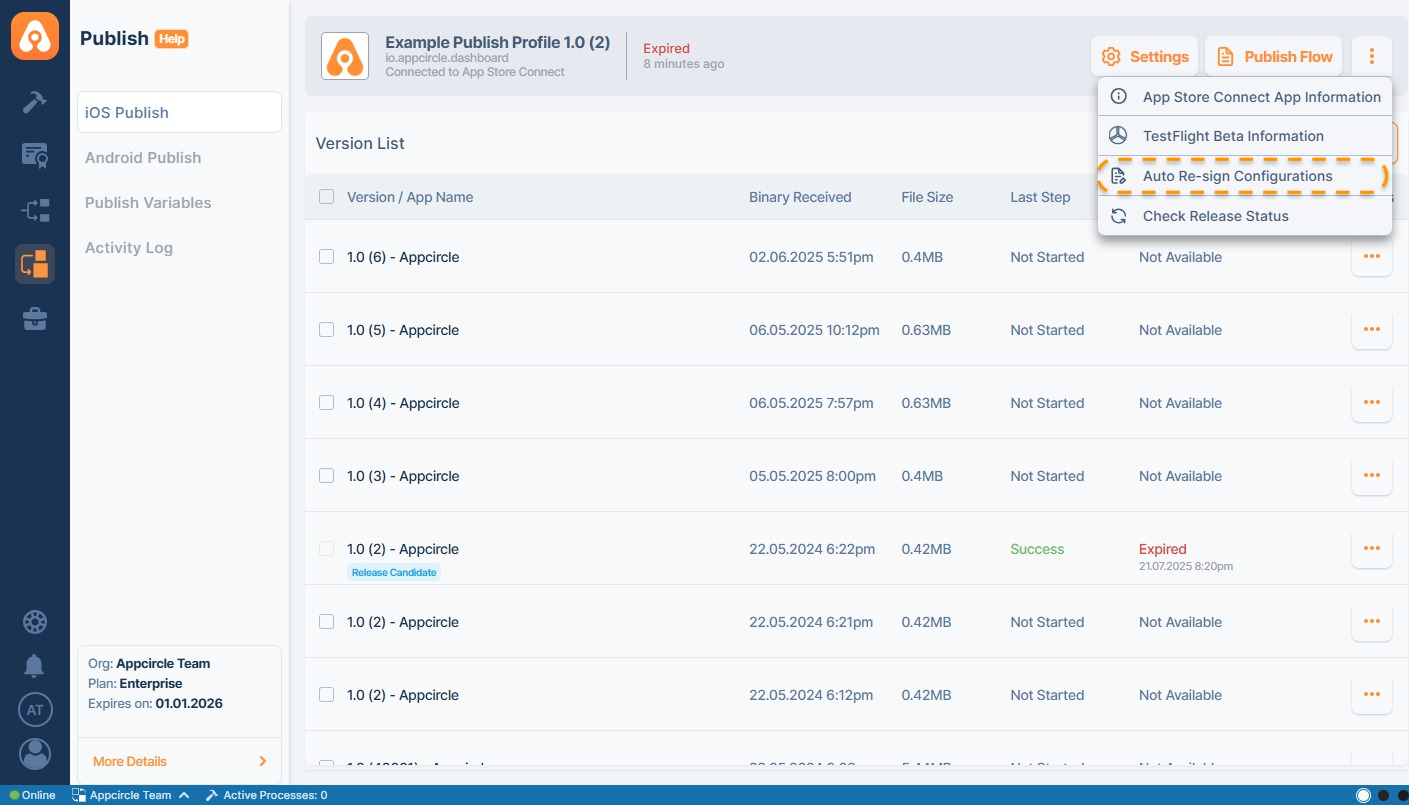
Task: Click the user profile avatar icon
Action: coord(35,754)
